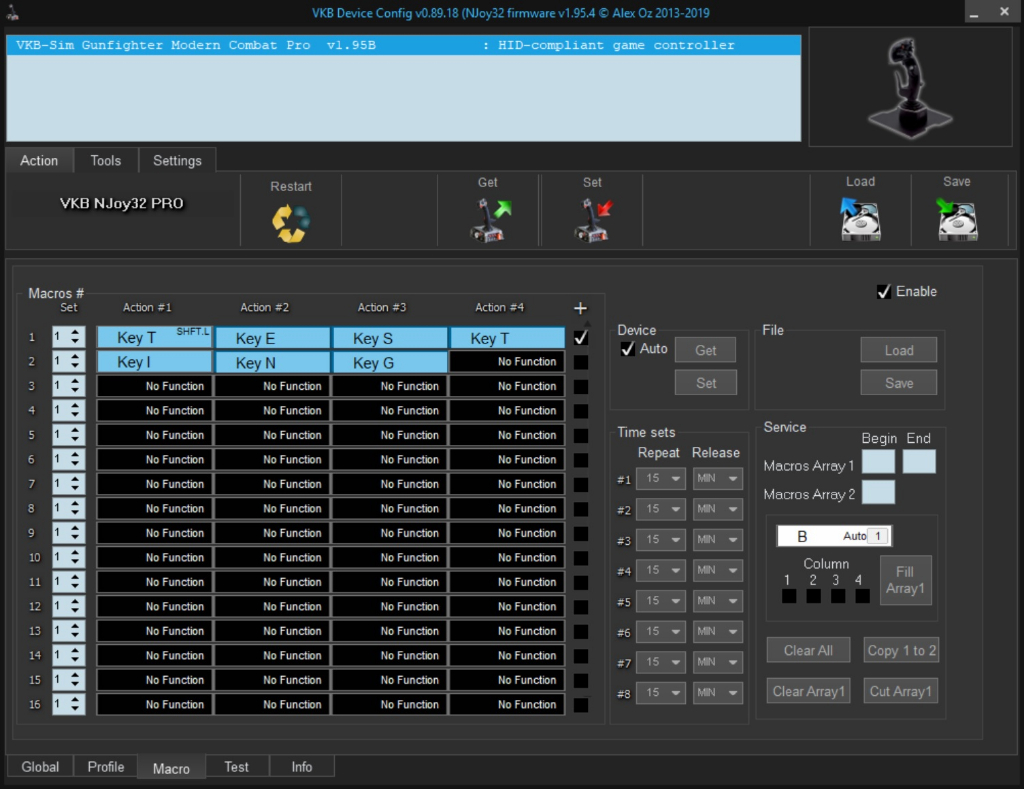Open the #2 Repeat dropdown
The height and width of the screenshot is (789, 1024).
click(x=661, y=509)
